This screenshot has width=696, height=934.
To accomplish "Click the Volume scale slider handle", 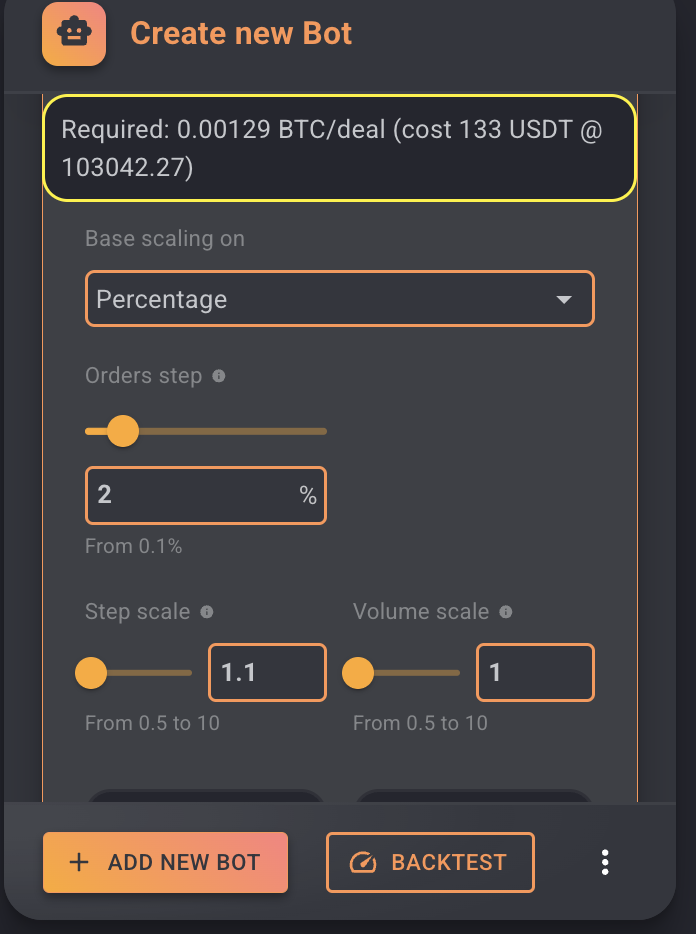I will 358,673.
